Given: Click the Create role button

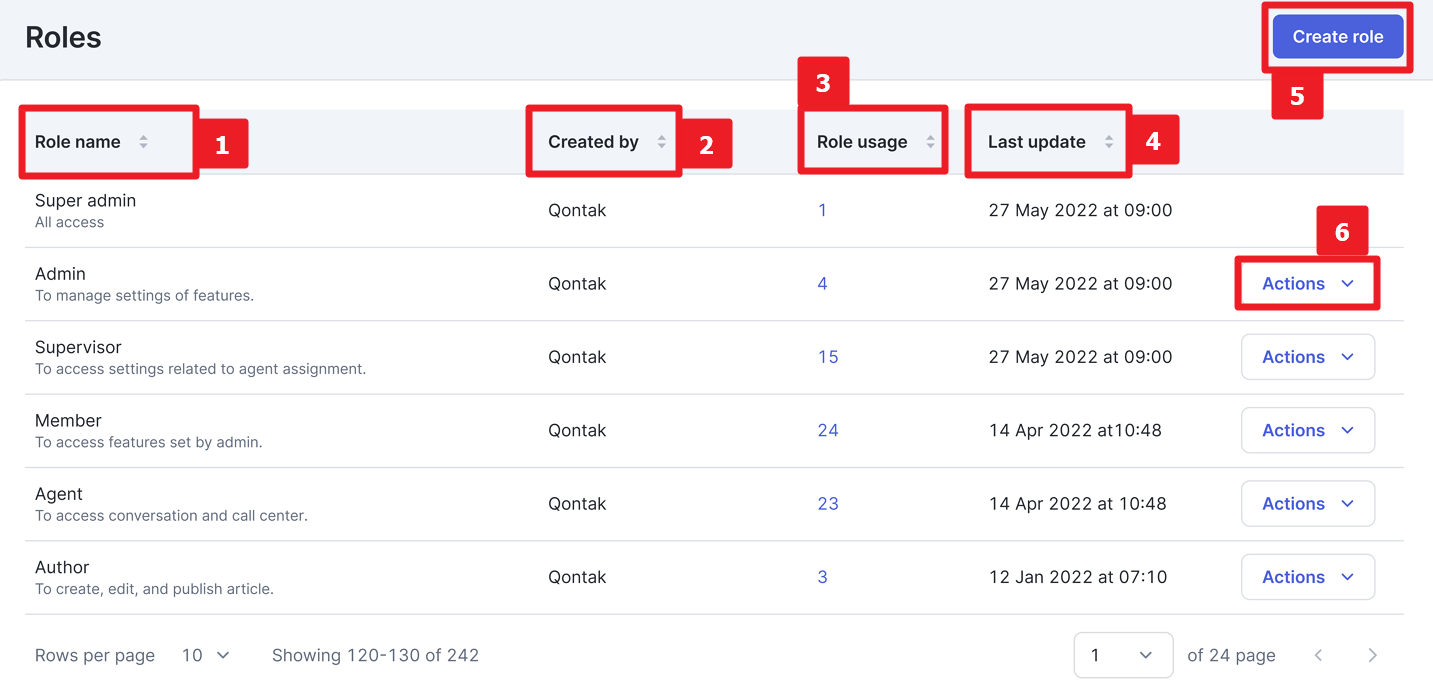Looking at the screenshot, I should pos(1337,37).
